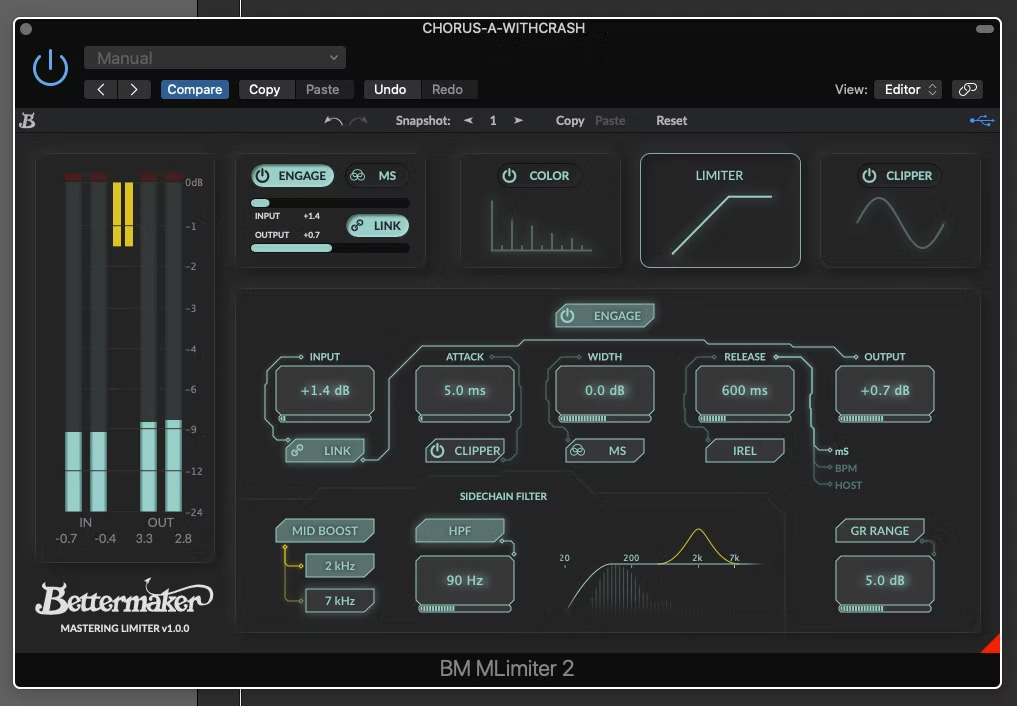Open the CLIPPER sine wave display

[x=900, y=223]
